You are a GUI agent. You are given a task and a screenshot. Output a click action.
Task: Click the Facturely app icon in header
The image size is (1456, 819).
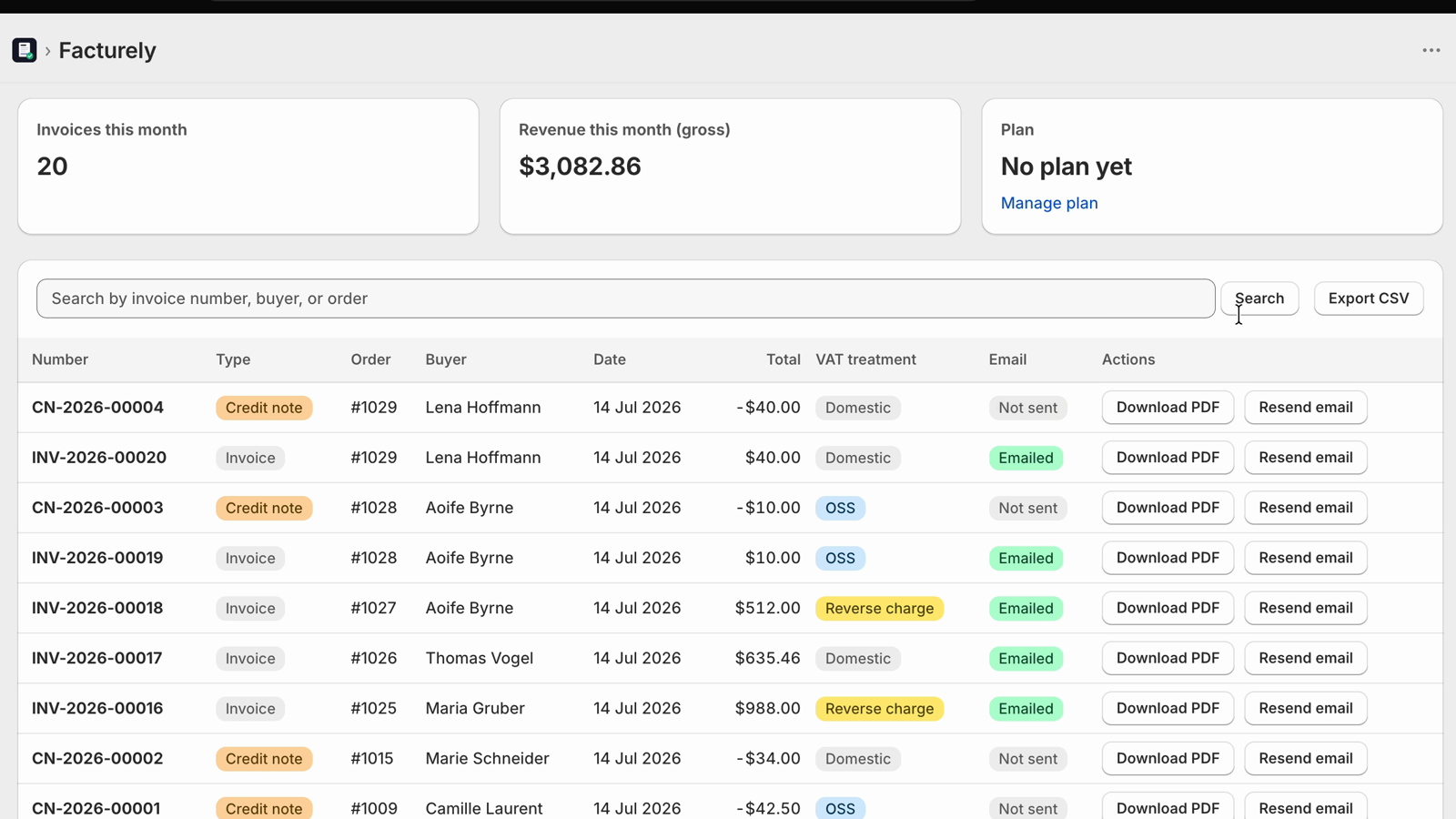[25, 50]
